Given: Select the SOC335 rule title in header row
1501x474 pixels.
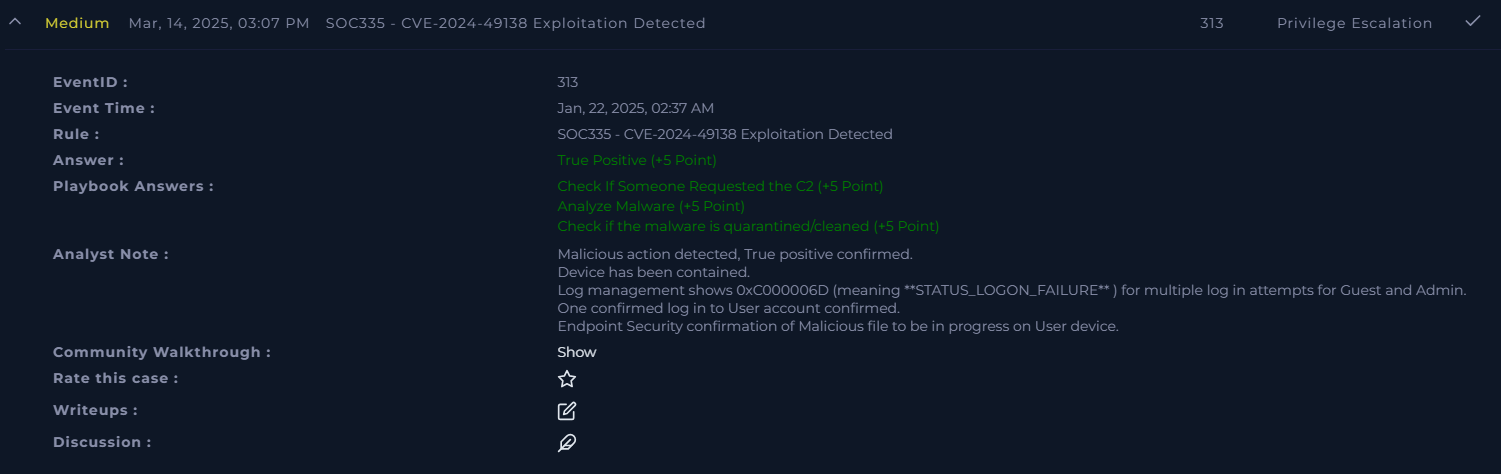Looking at the screenshot, I should 515,23.
